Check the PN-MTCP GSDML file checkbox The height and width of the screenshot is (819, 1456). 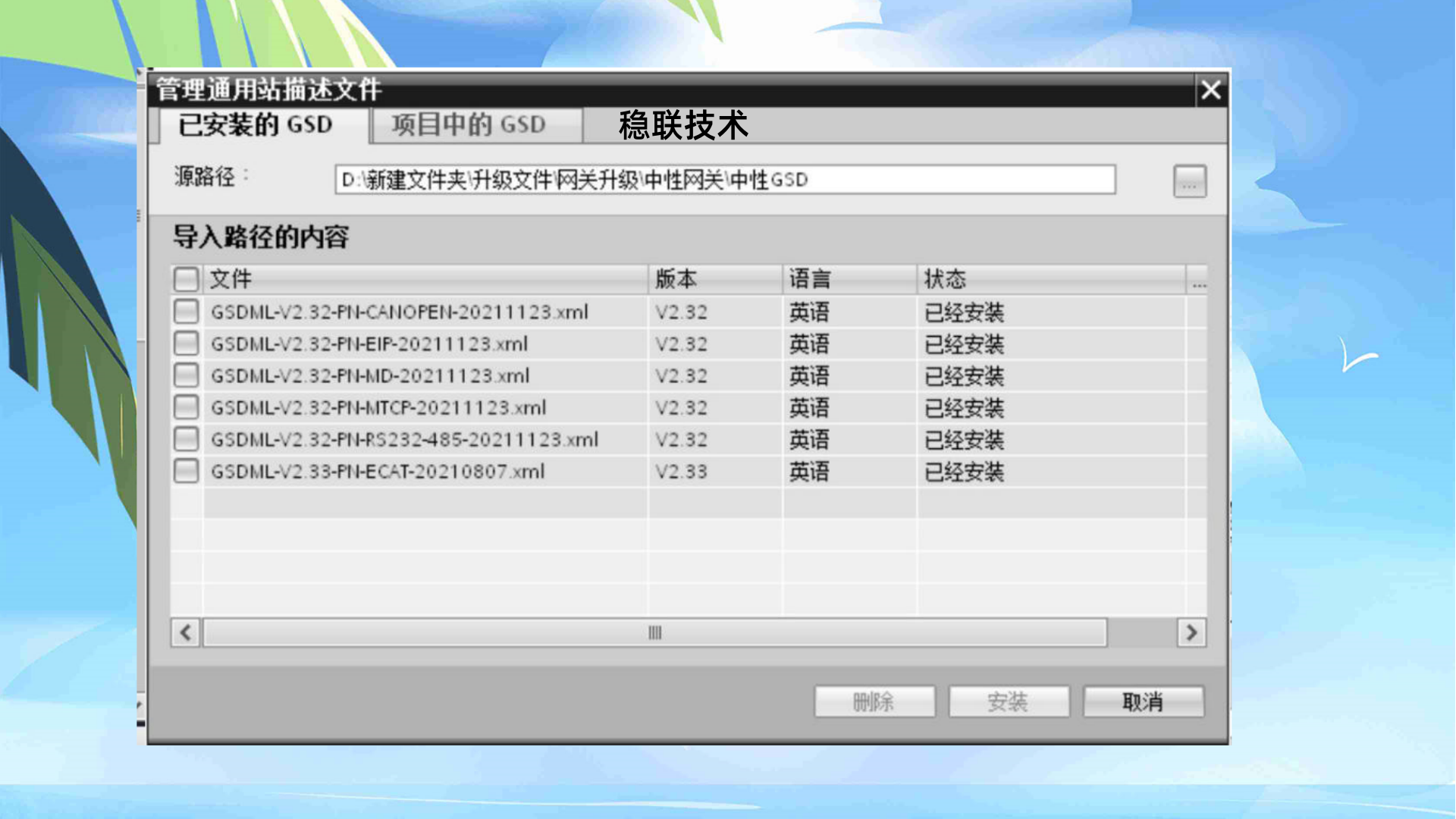(186, 407)
